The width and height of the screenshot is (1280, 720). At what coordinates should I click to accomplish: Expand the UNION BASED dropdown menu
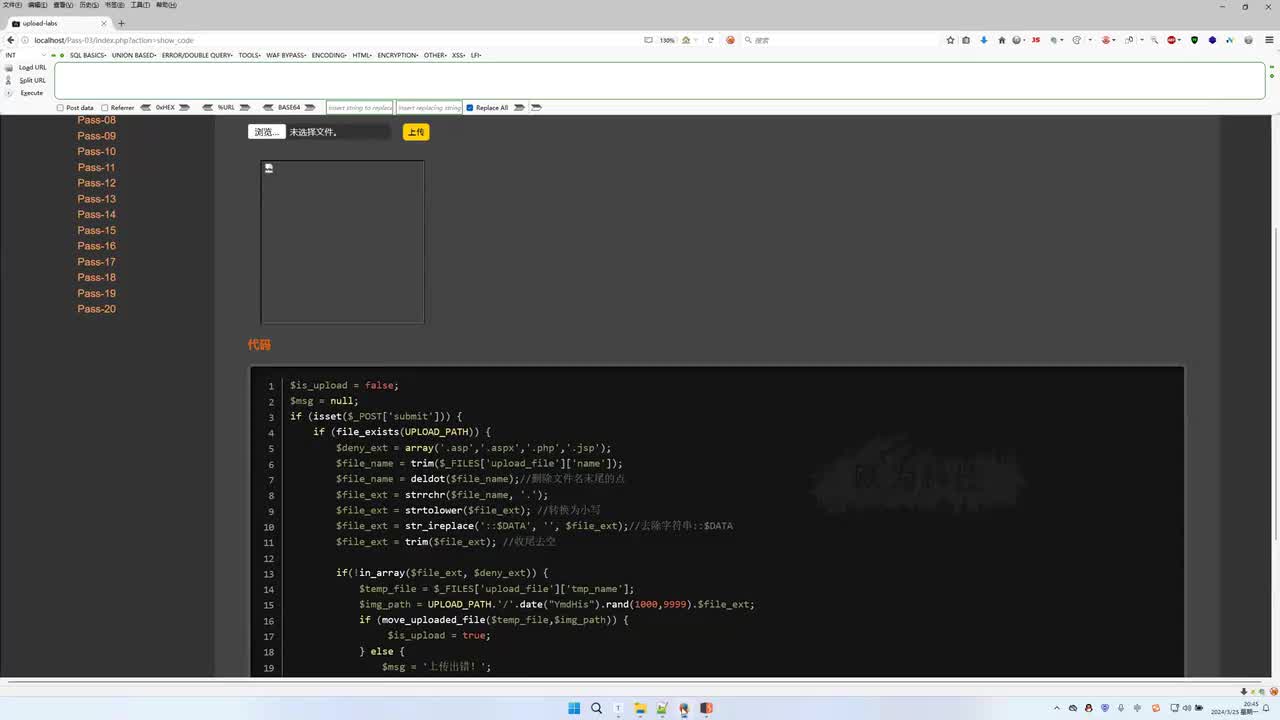point(134,55)
